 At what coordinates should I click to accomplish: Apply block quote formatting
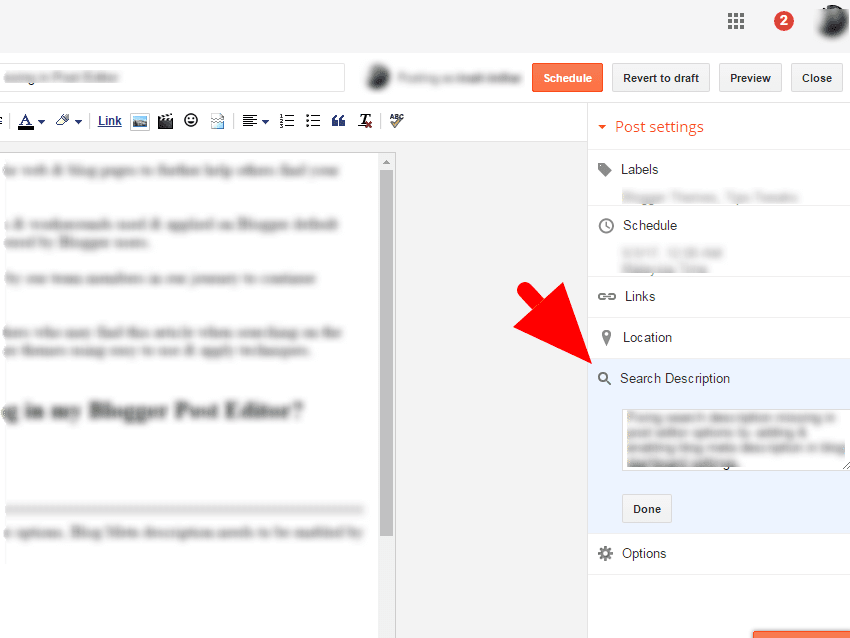click(339, 120)
